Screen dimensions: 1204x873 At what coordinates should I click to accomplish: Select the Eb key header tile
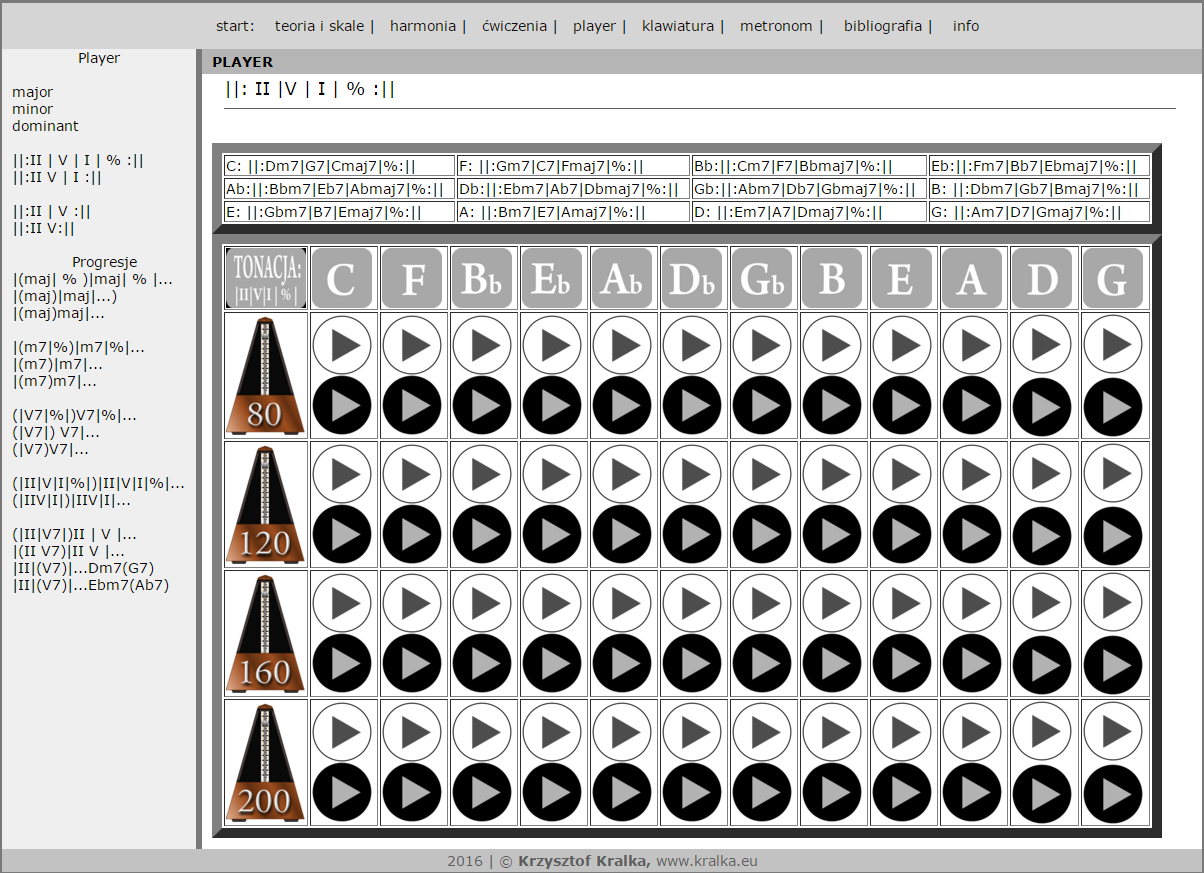coord(552,278)
